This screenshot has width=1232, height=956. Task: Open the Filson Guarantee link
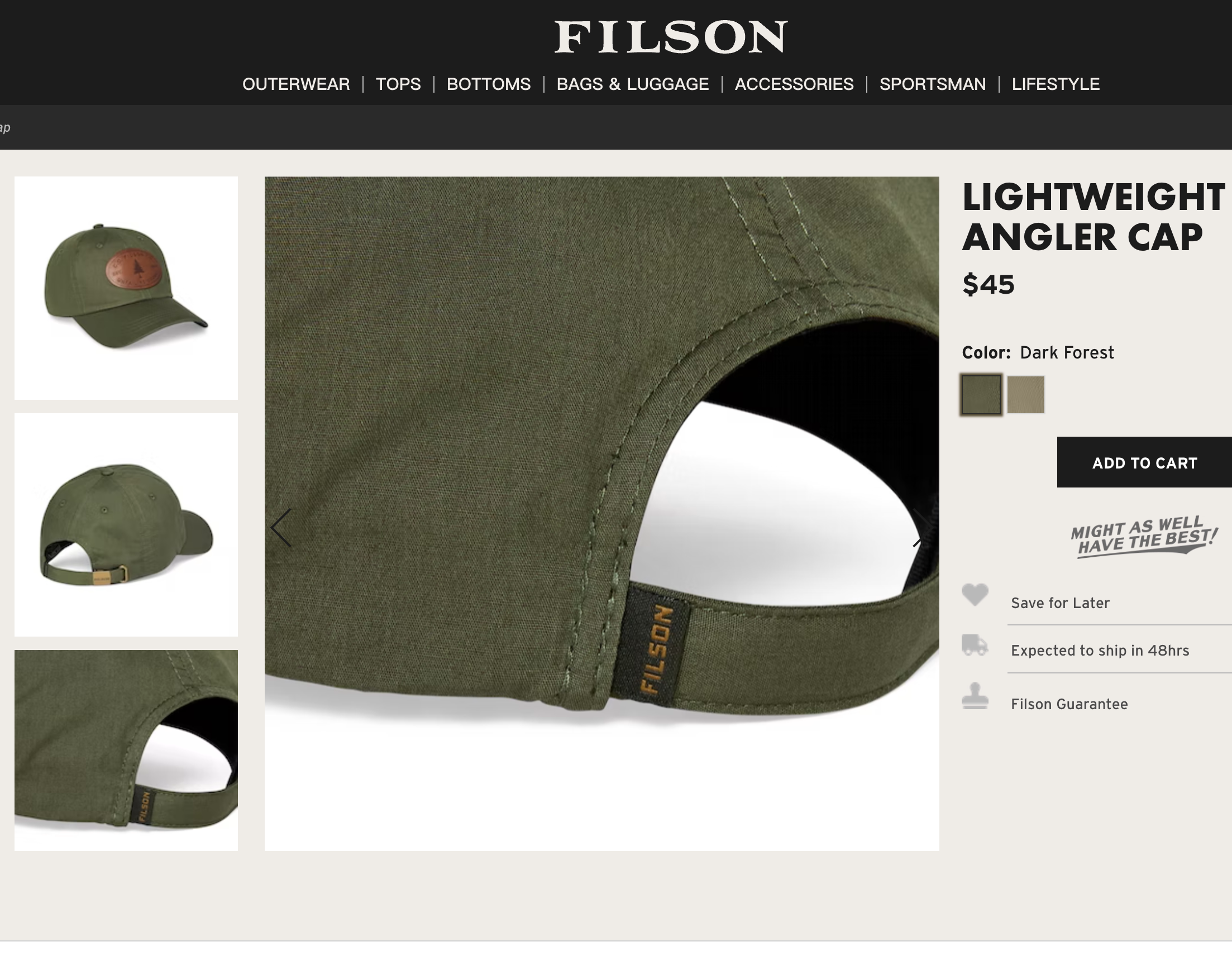click(1069, 704)
